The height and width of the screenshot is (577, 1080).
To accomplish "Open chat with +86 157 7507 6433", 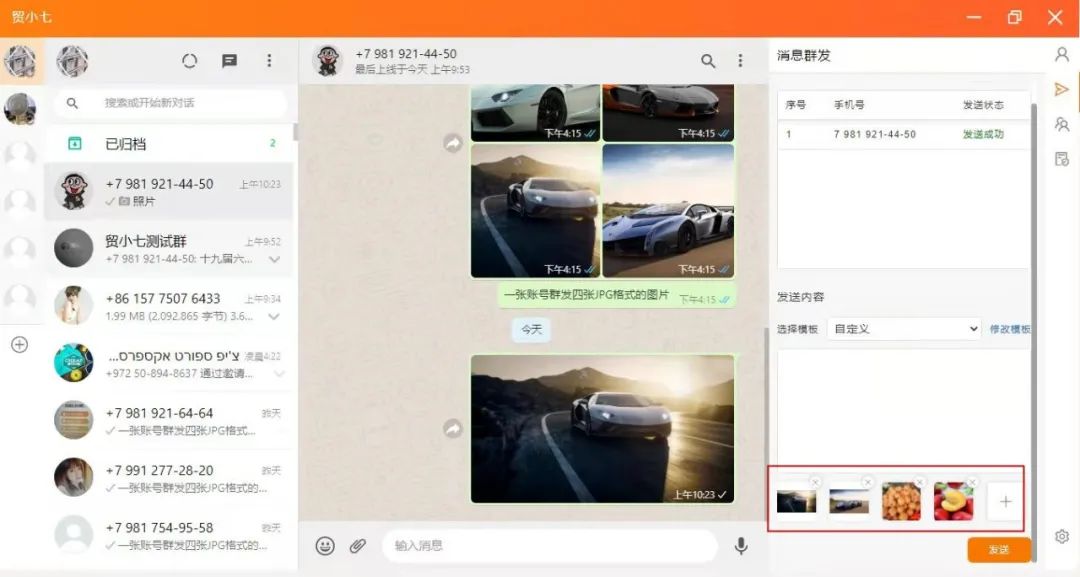I will coord(169,306).
